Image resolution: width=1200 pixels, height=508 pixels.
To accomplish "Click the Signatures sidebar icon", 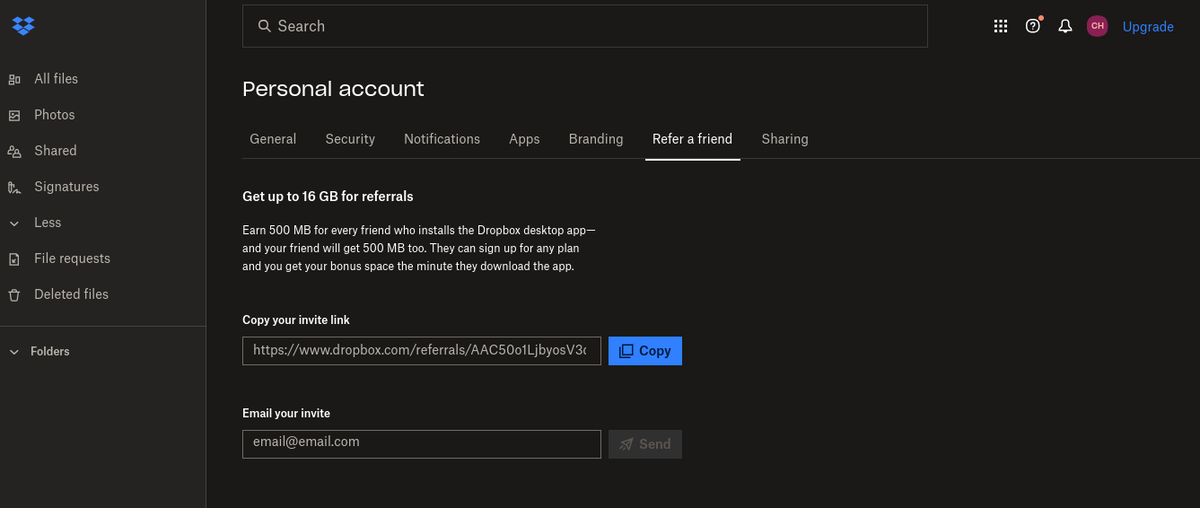I will (14, 187).
